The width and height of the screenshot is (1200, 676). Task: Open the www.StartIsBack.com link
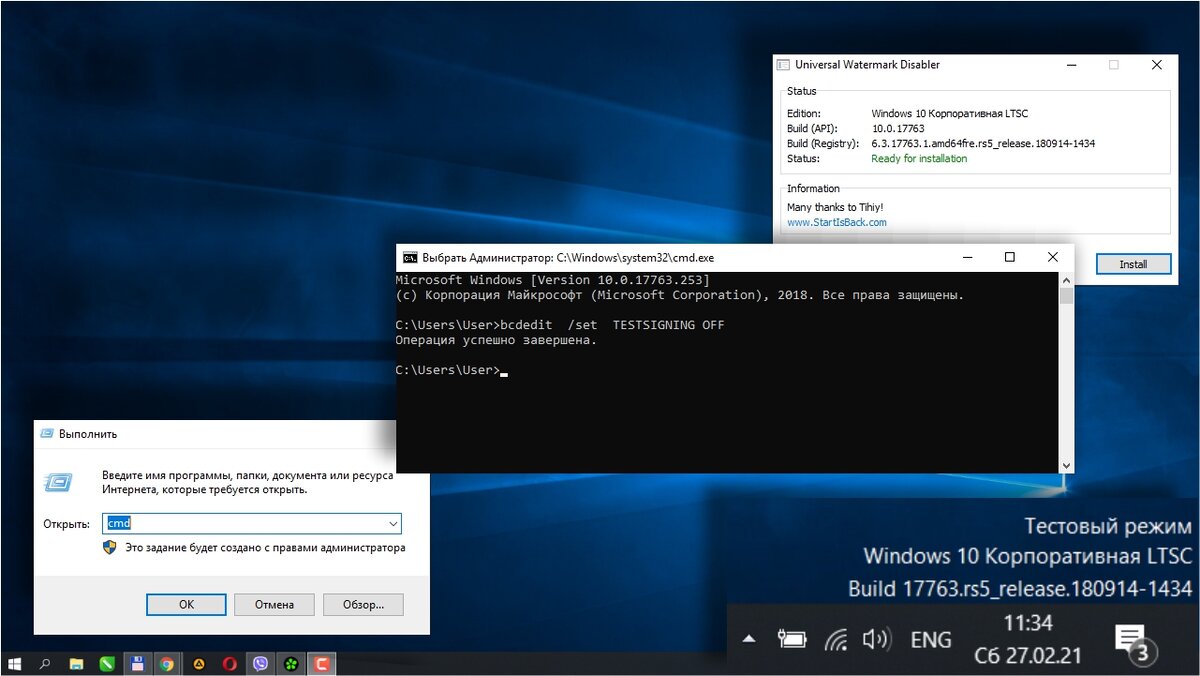tap(837, 222)
